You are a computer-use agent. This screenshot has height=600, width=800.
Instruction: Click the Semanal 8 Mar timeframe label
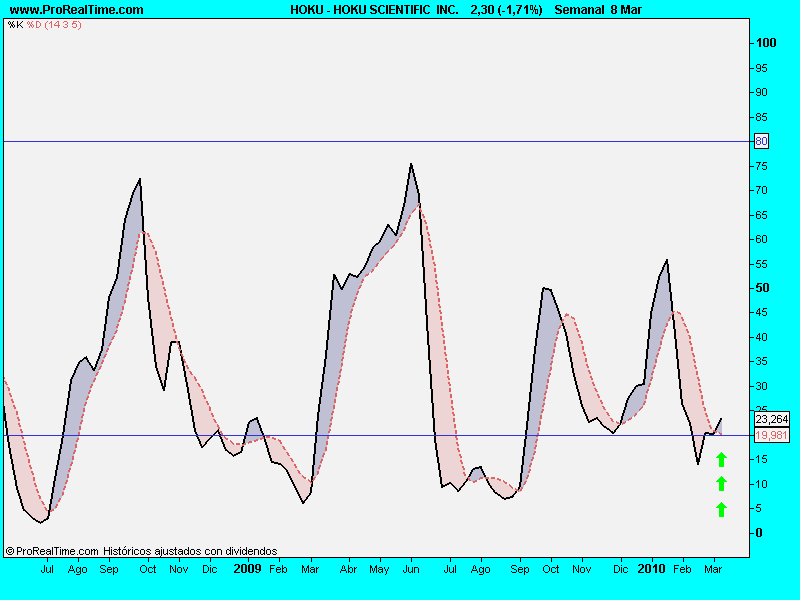pyautogui.click(x=598, y=10)
